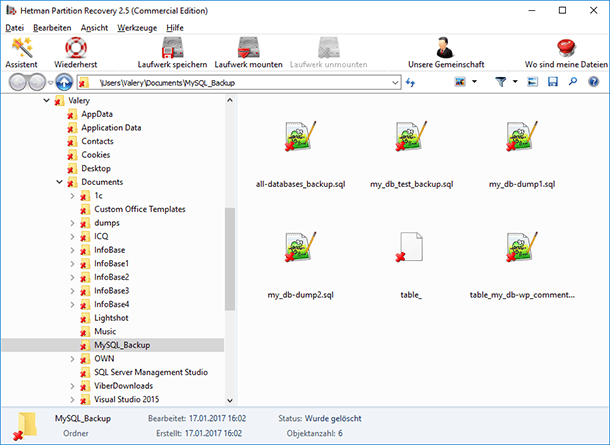Select SQL Server Management Studio folder
Viewport: 610px width, 445px height.
pyautogui.click(x=151, y=372)
